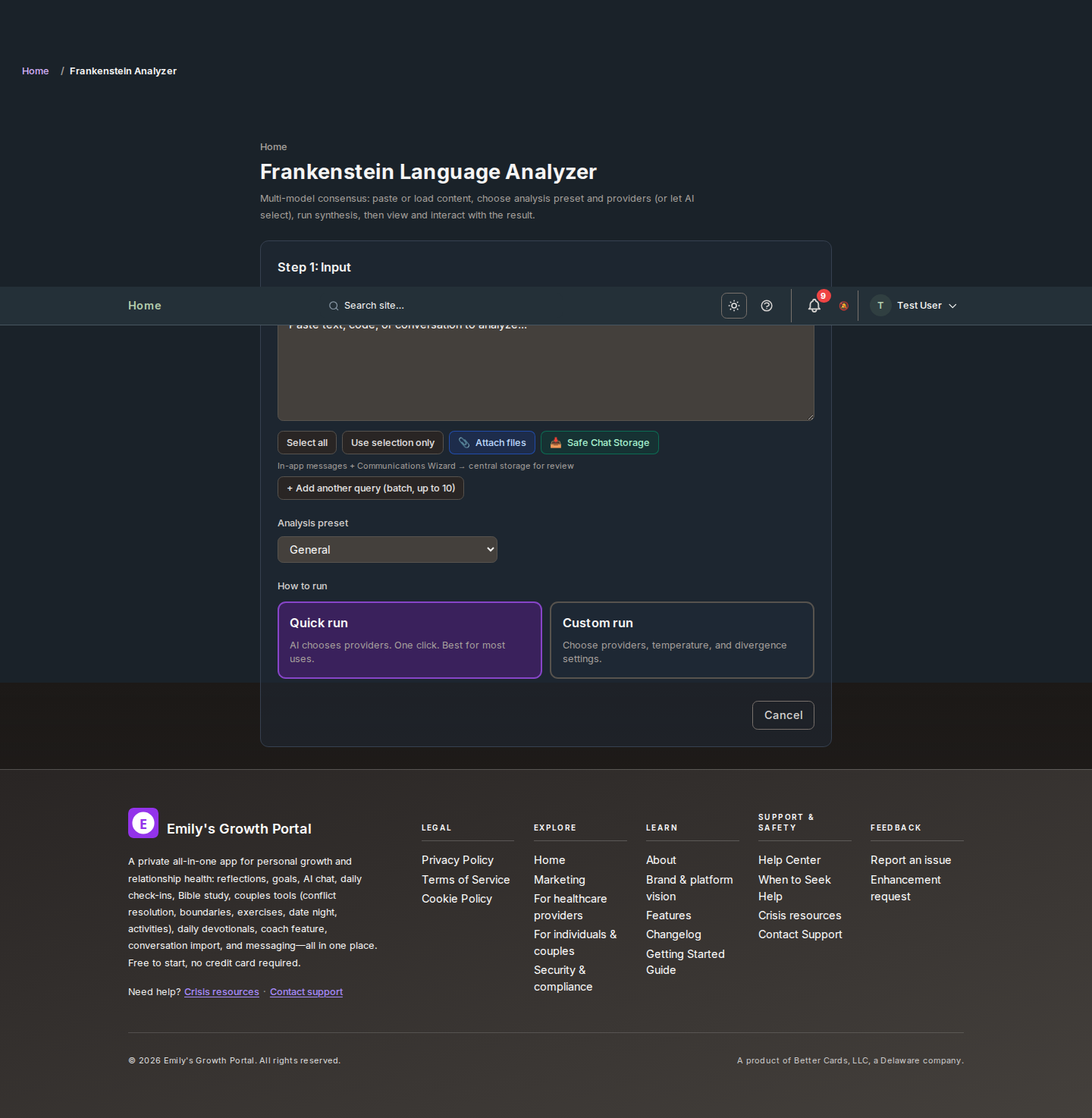Select the Quick run option
Viewport: 1092px width, 1118px height.
pyautogui.click(x=409, y=639)
